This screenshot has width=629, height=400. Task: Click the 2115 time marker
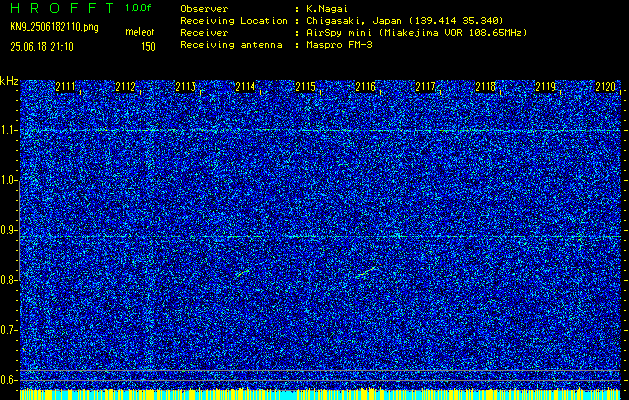305,87
